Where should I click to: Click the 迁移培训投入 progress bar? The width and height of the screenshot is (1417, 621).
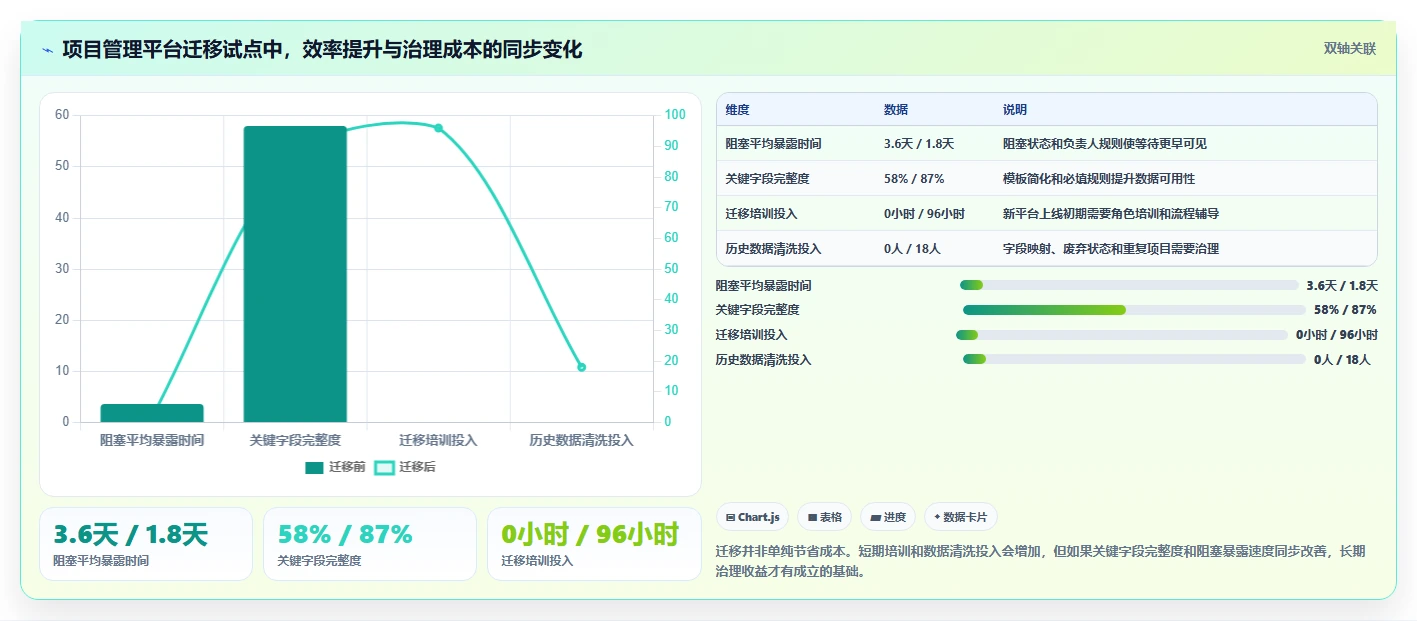point(1122,335)
